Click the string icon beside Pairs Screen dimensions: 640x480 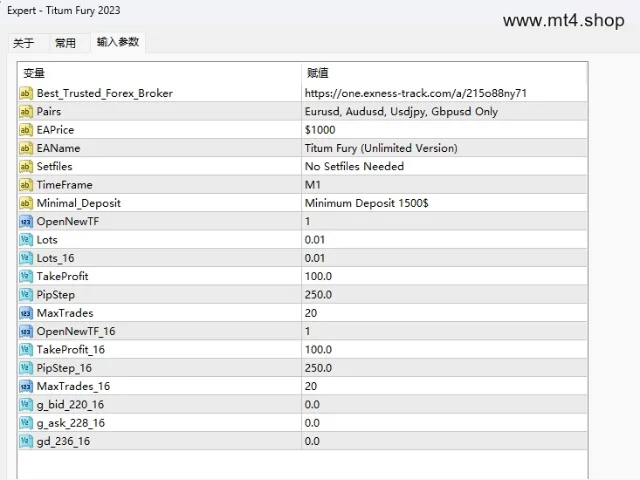(26, 111)
